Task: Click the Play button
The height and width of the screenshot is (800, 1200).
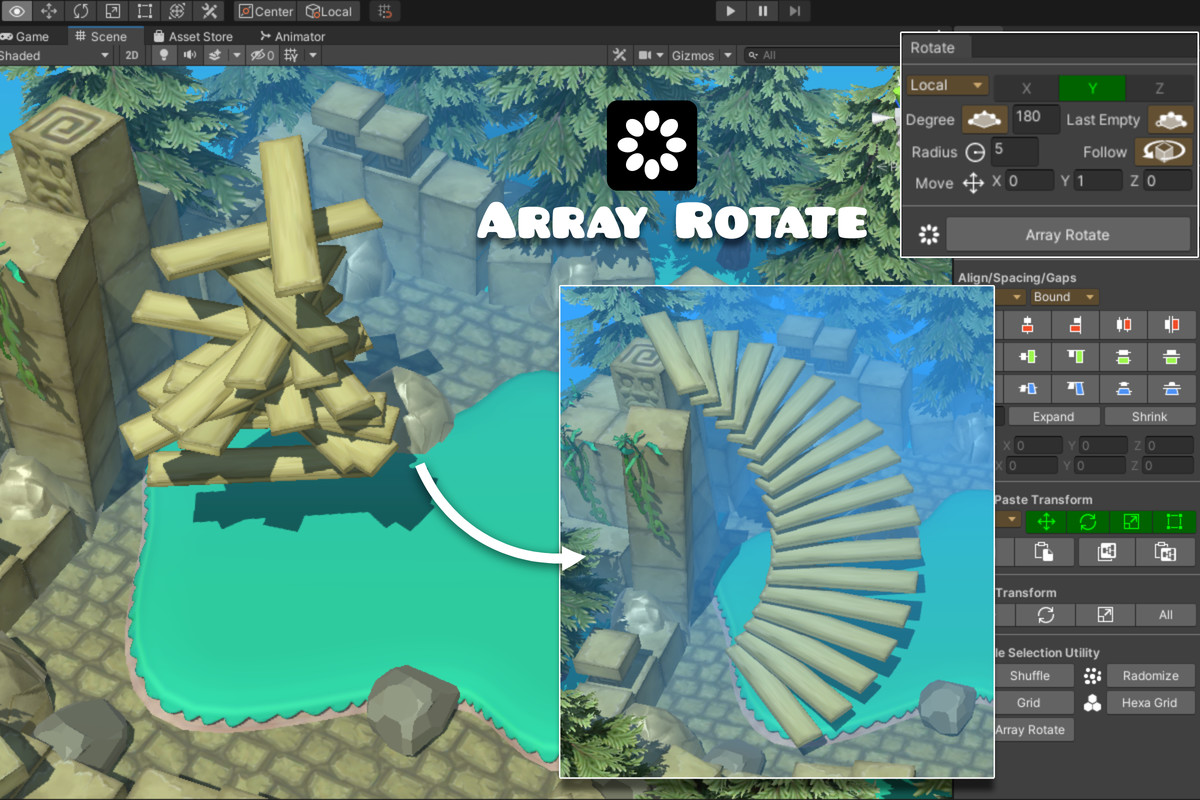Action: pyautogui.click(x=731, y=11)
